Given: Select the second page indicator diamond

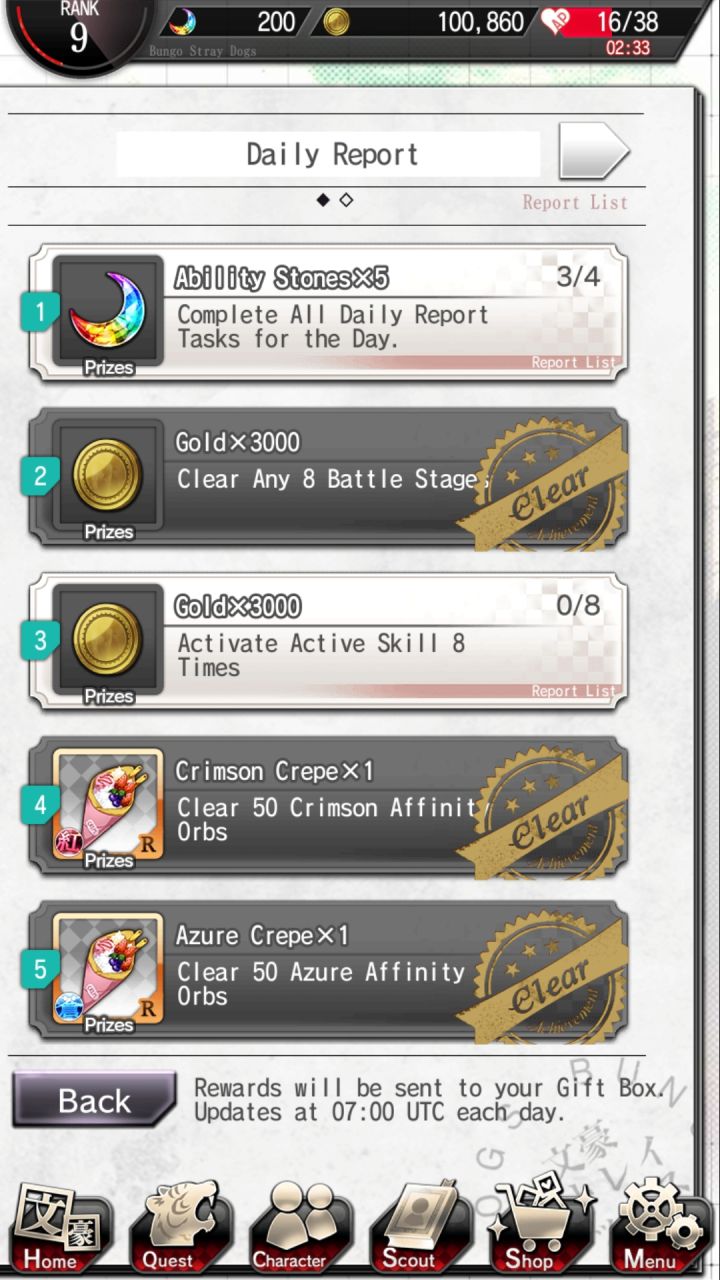Looking at the screenshot, I should pyautogui.click(x=346, y=200).
